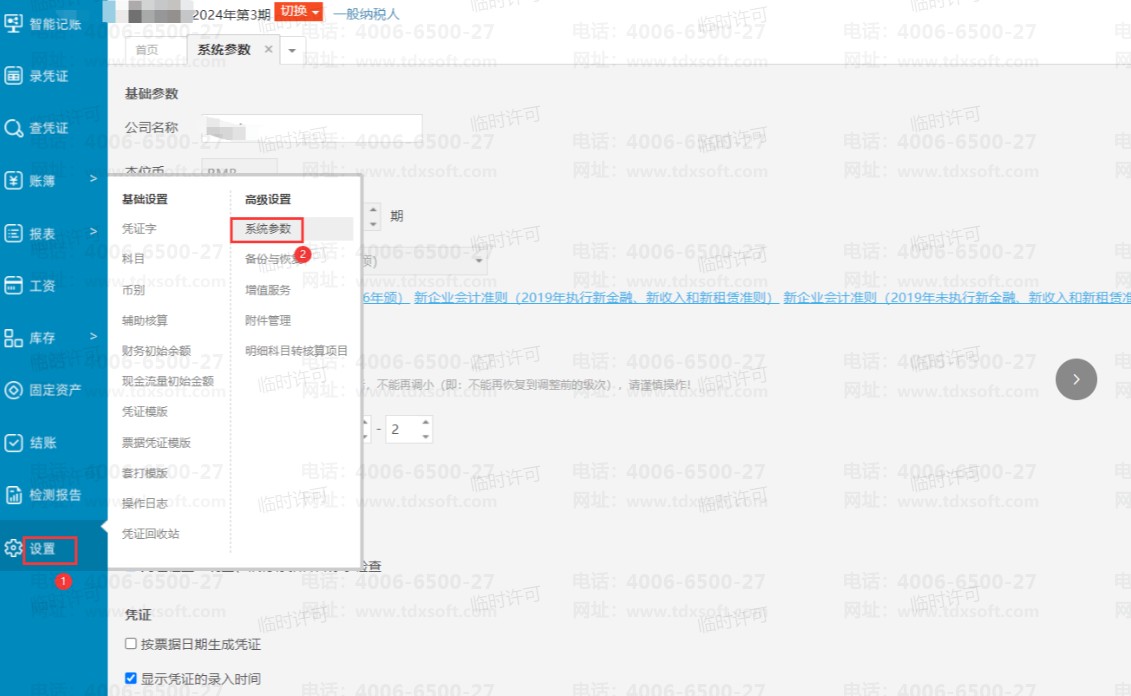
Task: Select 系统参数 in the 高级设置 menu
Action: (x=267, y=229)
